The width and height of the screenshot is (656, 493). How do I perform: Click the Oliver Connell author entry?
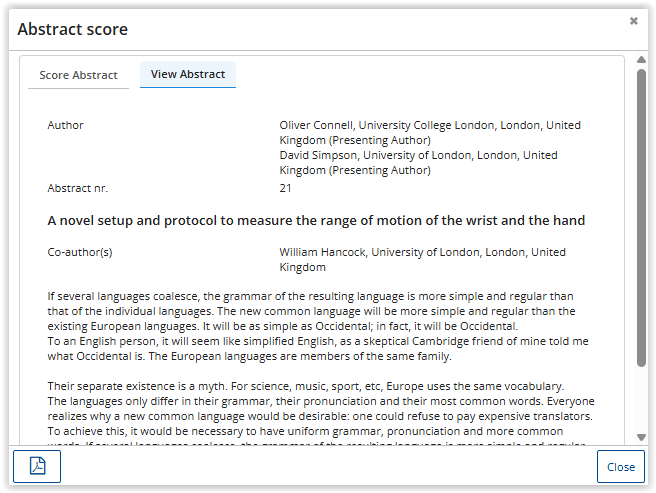pos(429,133)
